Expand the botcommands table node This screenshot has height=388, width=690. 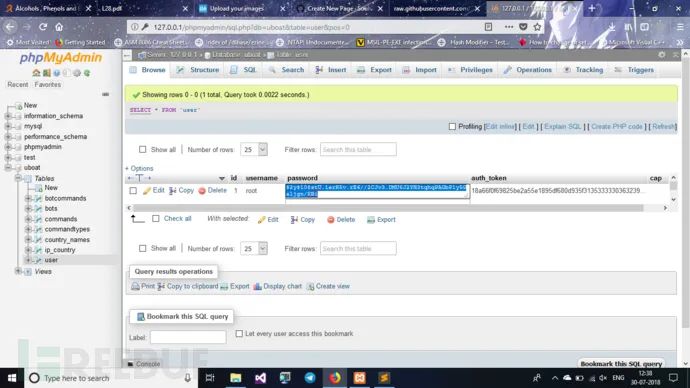[x=29, y=198]
